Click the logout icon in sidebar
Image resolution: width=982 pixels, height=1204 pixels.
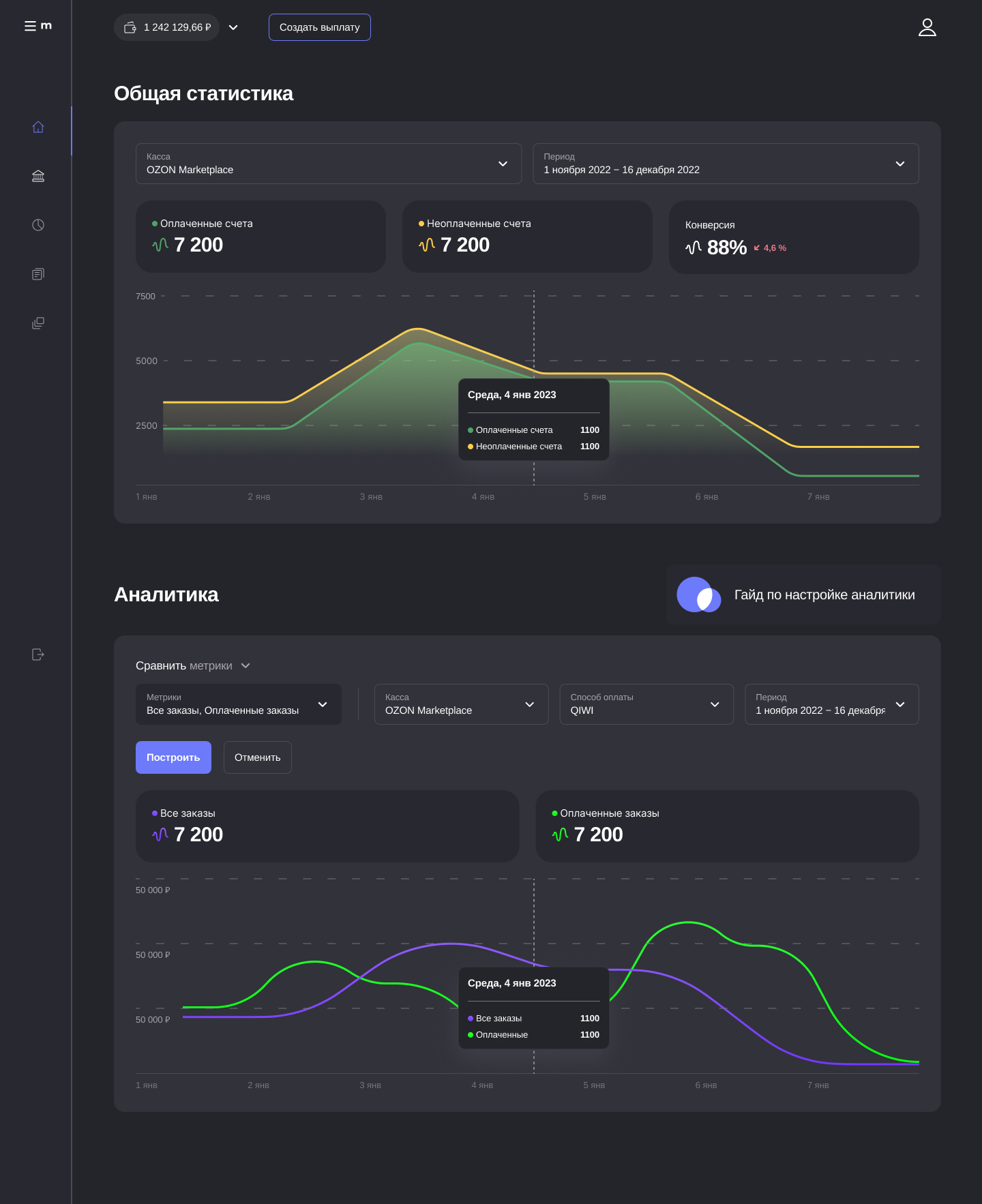(x=38, y=654)
